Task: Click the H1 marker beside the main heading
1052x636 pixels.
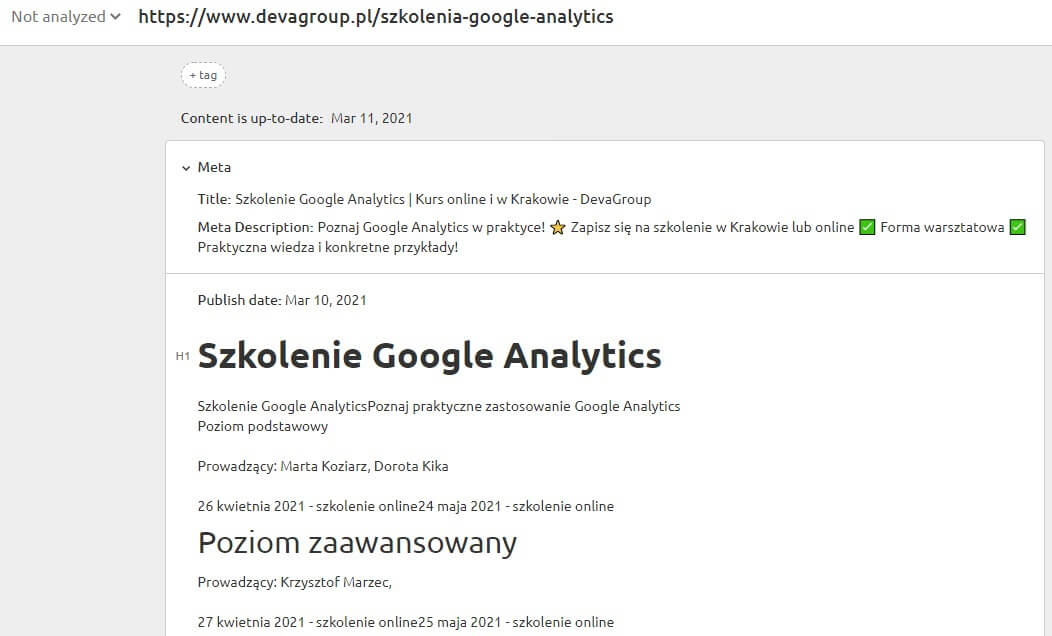Action: pos(183,356)
